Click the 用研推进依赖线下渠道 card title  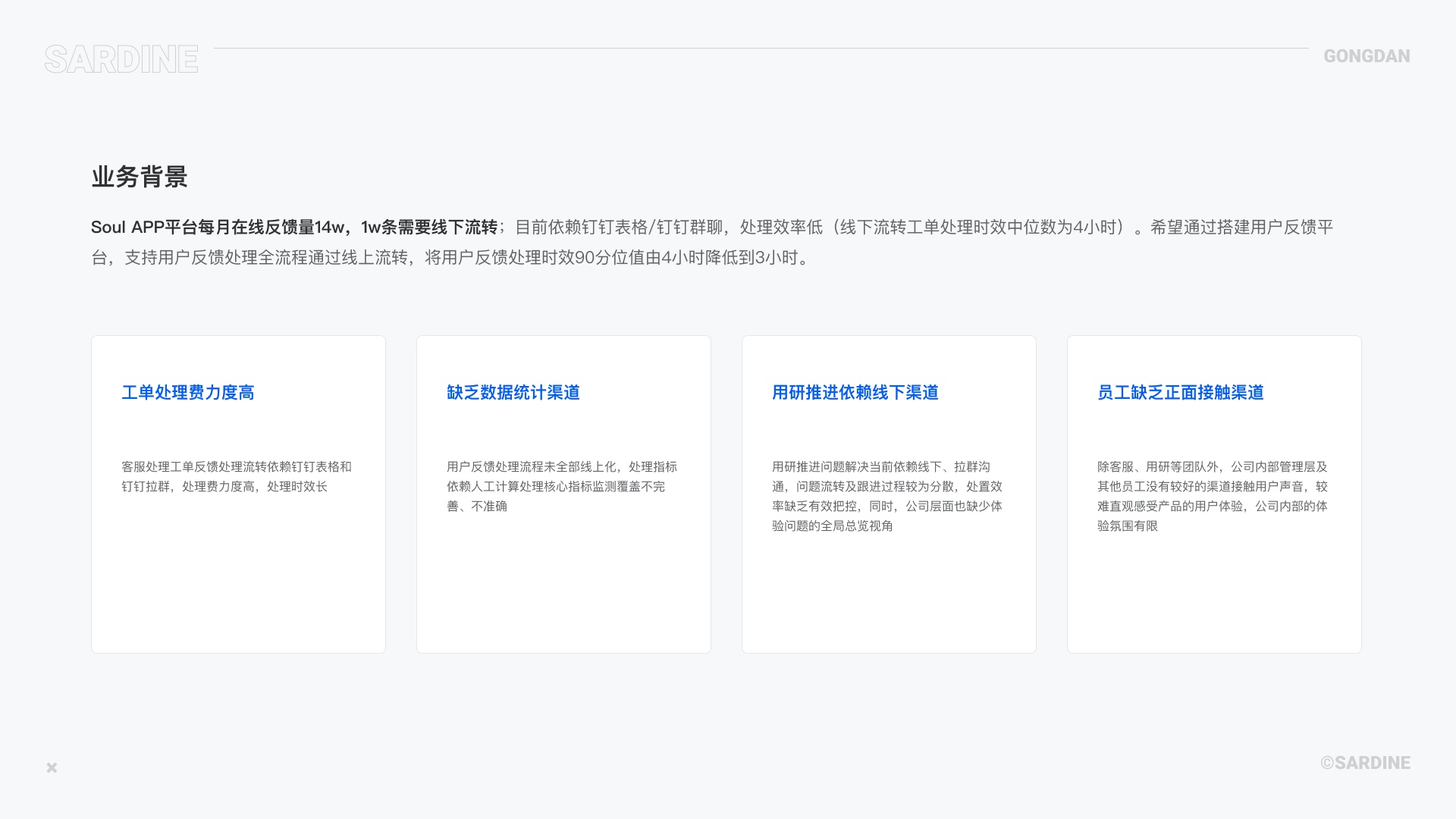click(855, 392)
